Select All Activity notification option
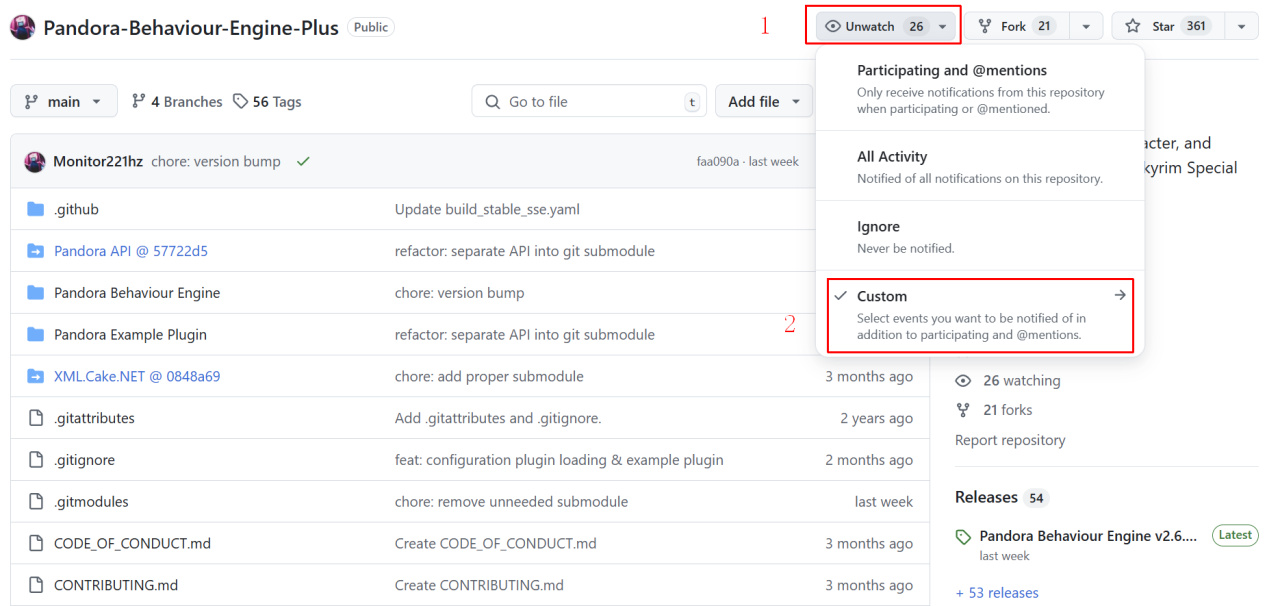Screen dimensions: 1280x606 (980, 167)
